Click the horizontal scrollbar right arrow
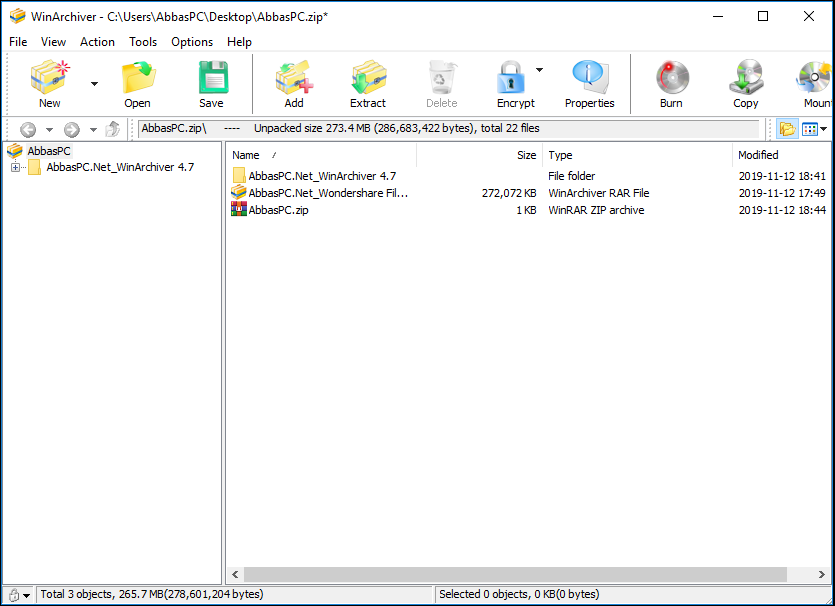 (821, 575)
